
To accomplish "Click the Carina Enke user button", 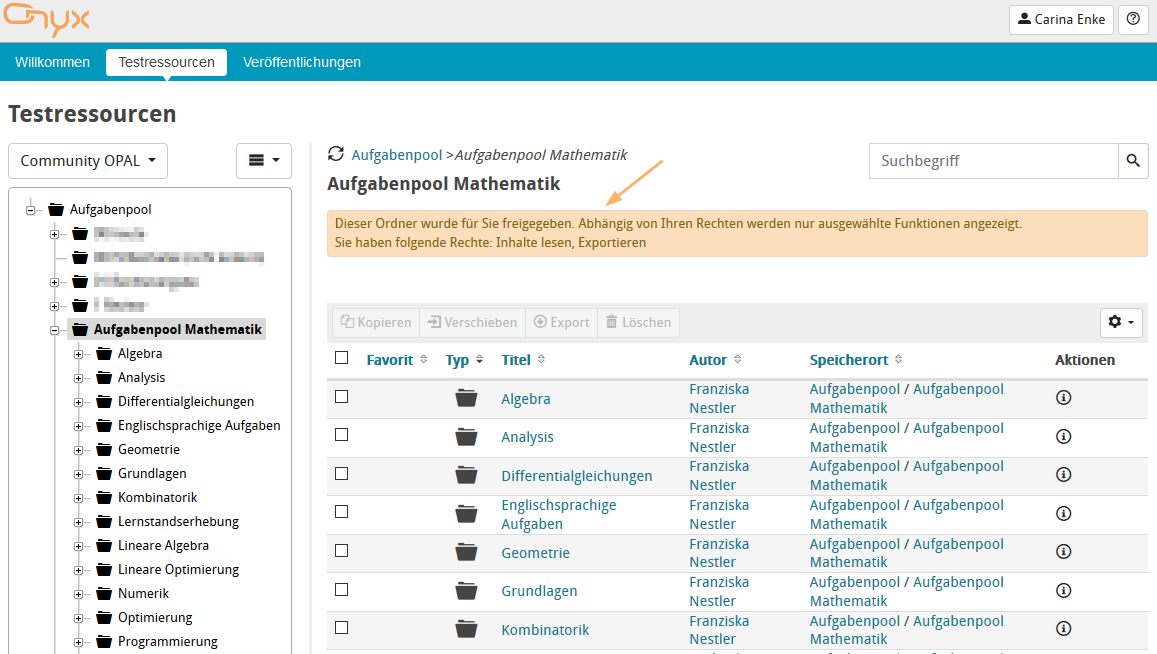I will [1060, 19].
